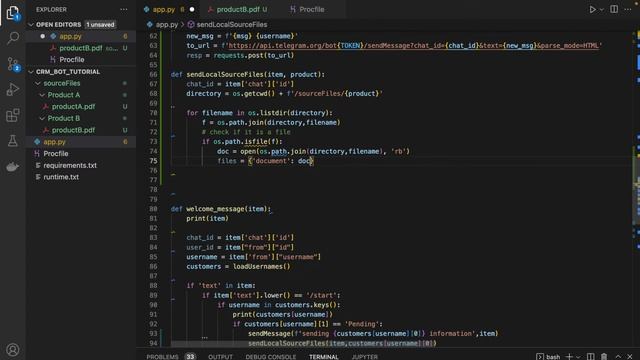Click line number 75 in gutter
This screenshot has width=640, height=360.
pos(153,161)
